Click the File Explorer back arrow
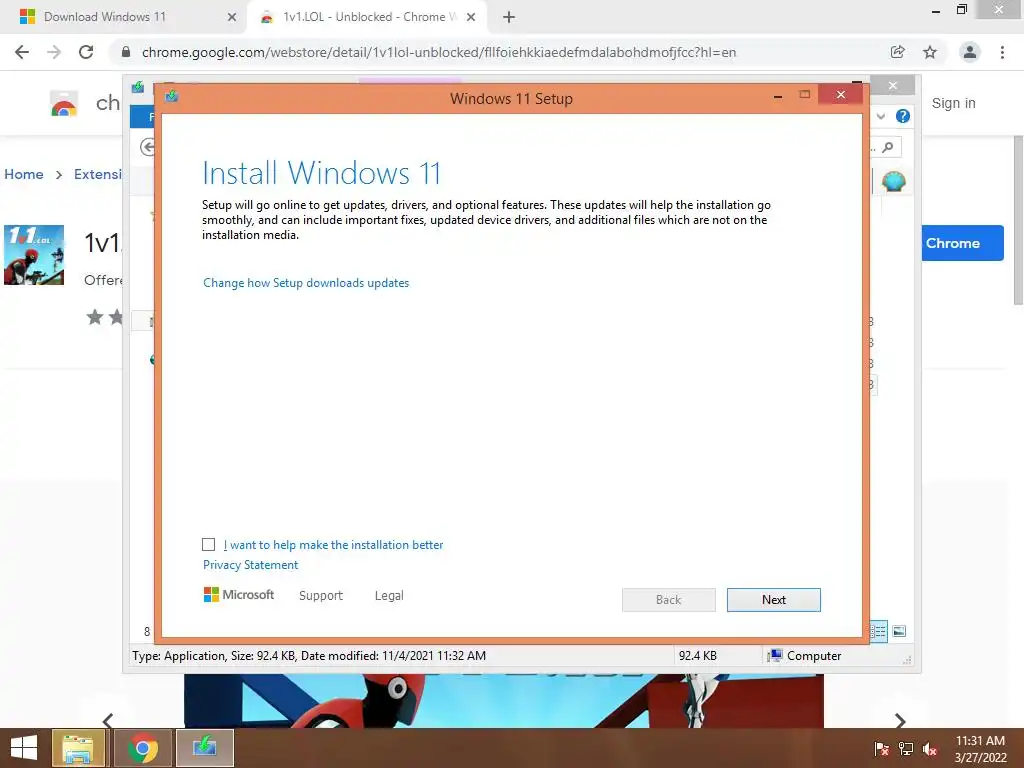This screenshot has width=1024, height=768. pyautogui.click(x=148, y=148)
